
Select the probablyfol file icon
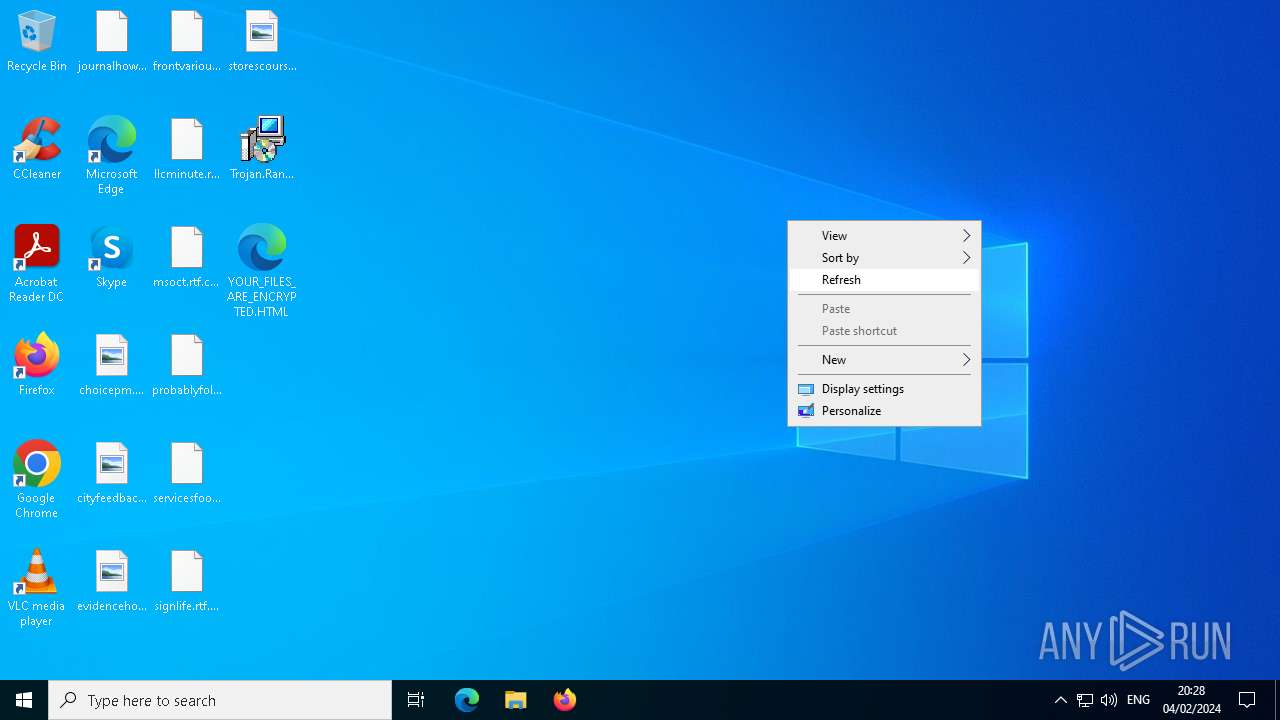(187, 365)
